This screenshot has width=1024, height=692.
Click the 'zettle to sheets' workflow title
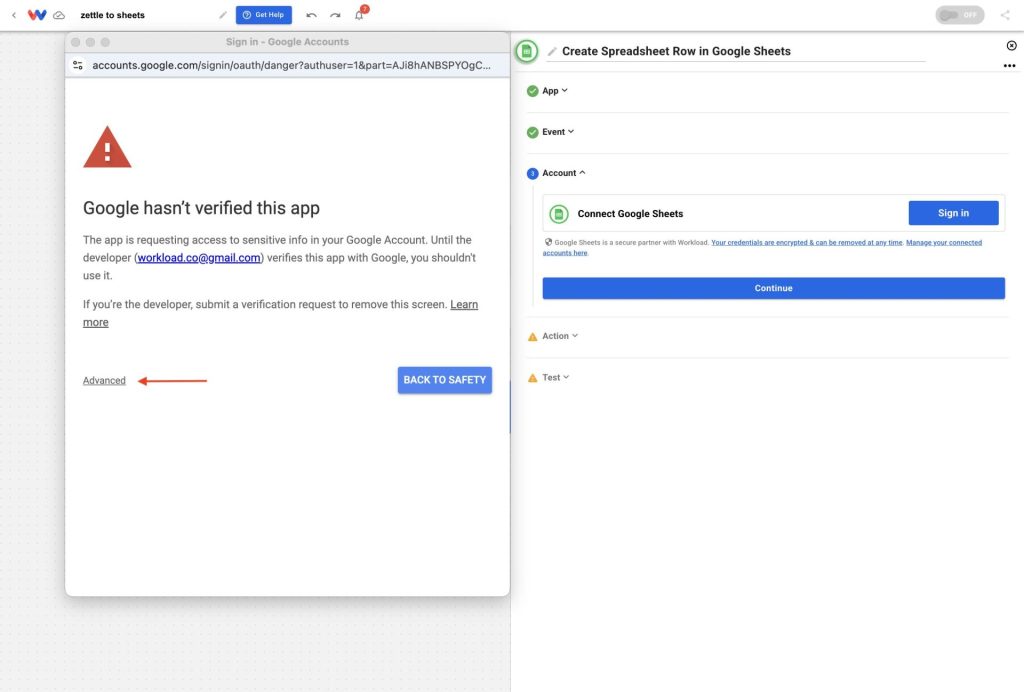tap(112, 15)
